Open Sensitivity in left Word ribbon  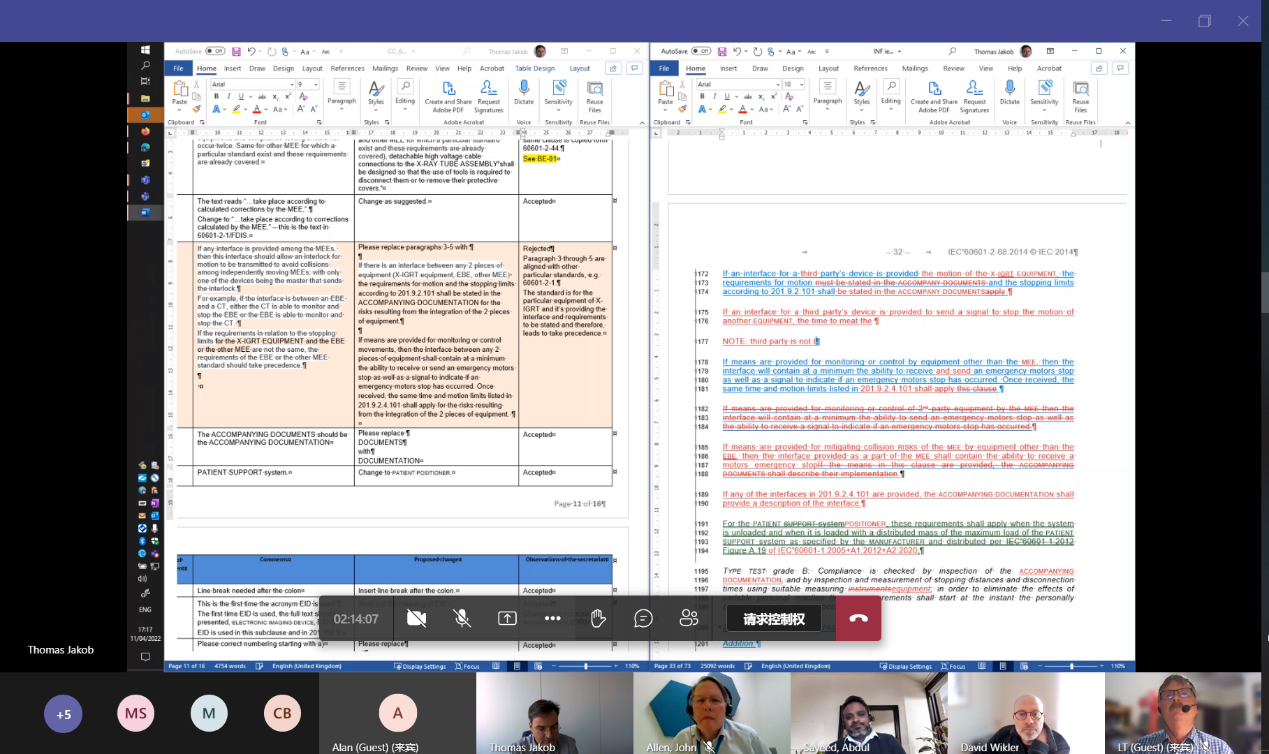coord(558,96)
